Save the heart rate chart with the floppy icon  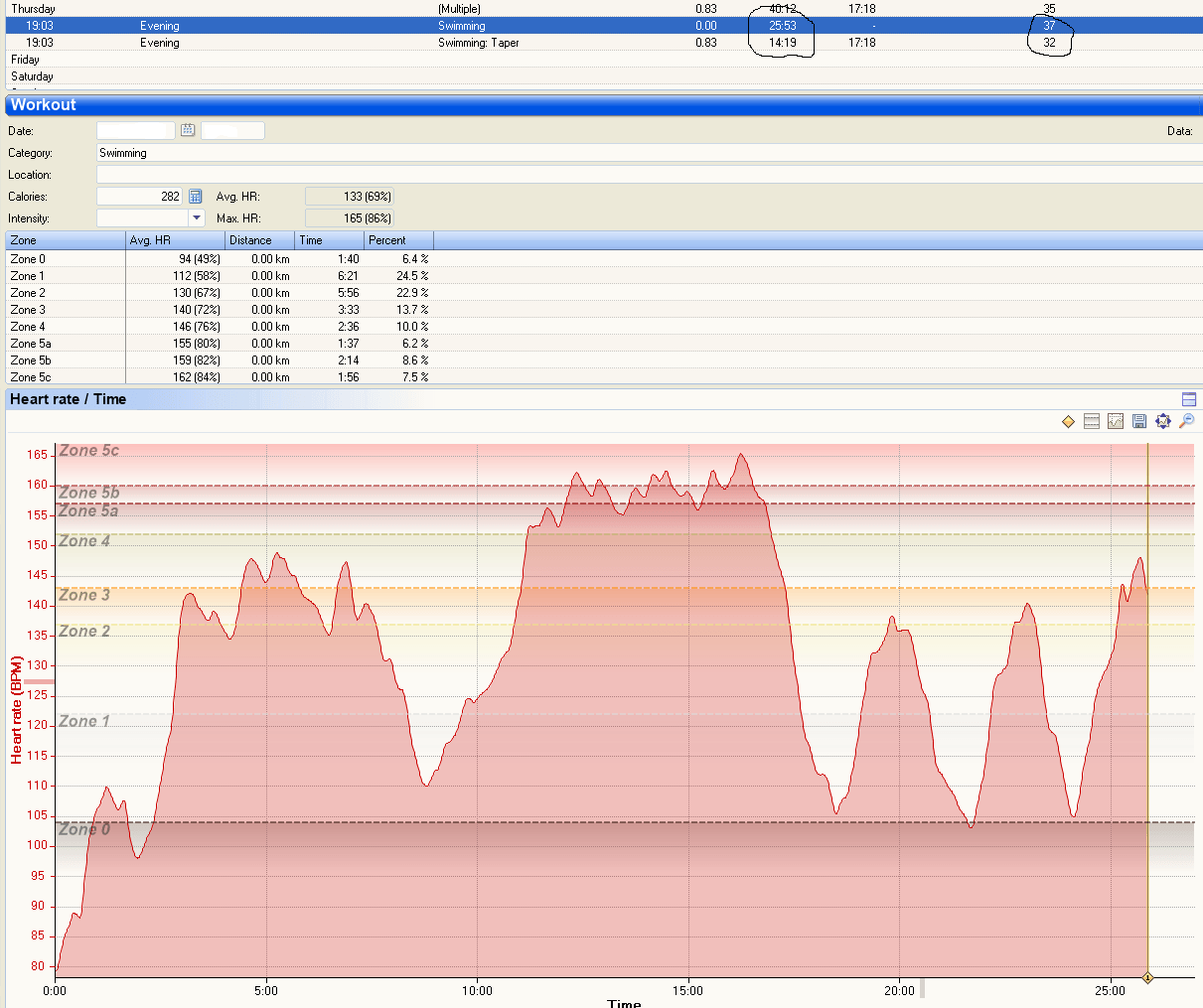(1139, 421)
